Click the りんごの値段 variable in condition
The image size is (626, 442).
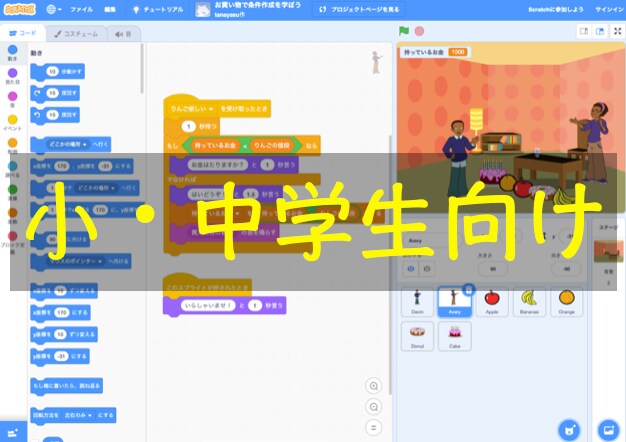click(x=271, y=145)
